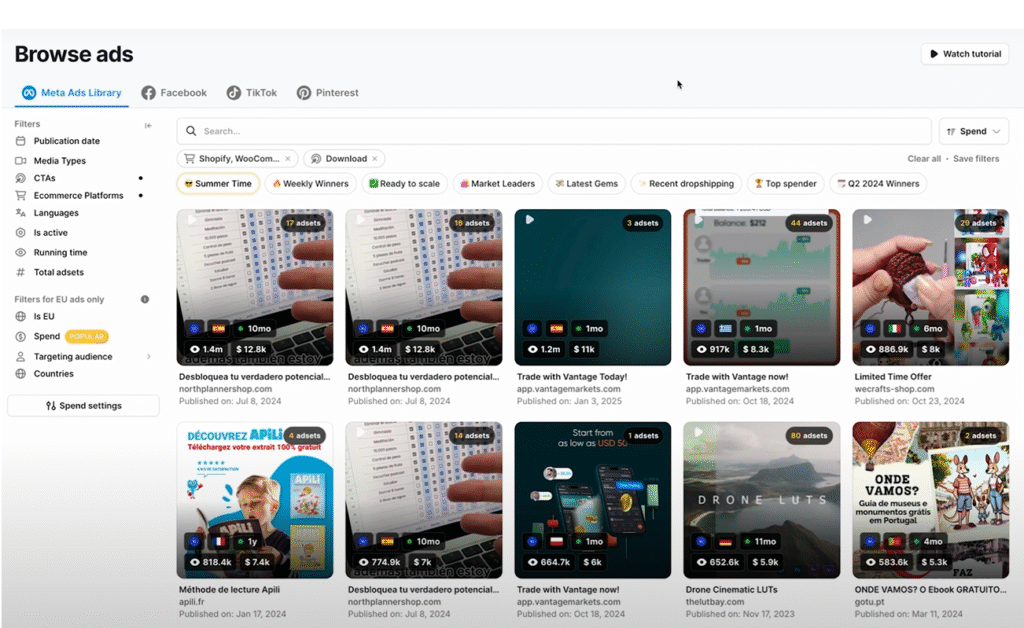Expand the CTAs filter
1024x628 pixels.
44,178
